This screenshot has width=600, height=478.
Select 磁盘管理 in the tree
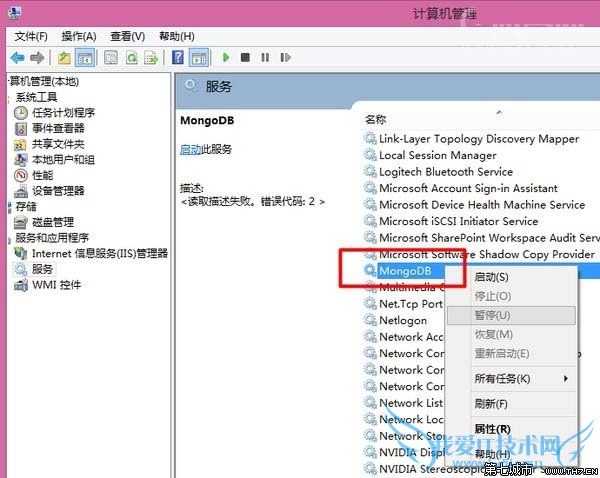53,222
